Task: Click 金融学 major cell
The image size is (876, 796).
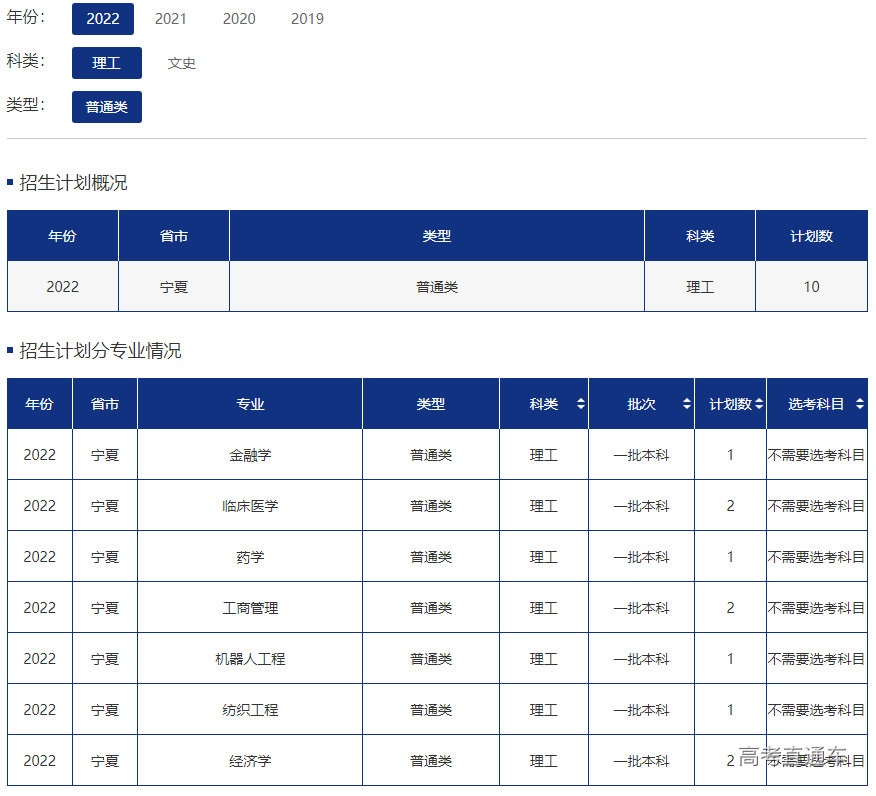Action: pos(250,455)
